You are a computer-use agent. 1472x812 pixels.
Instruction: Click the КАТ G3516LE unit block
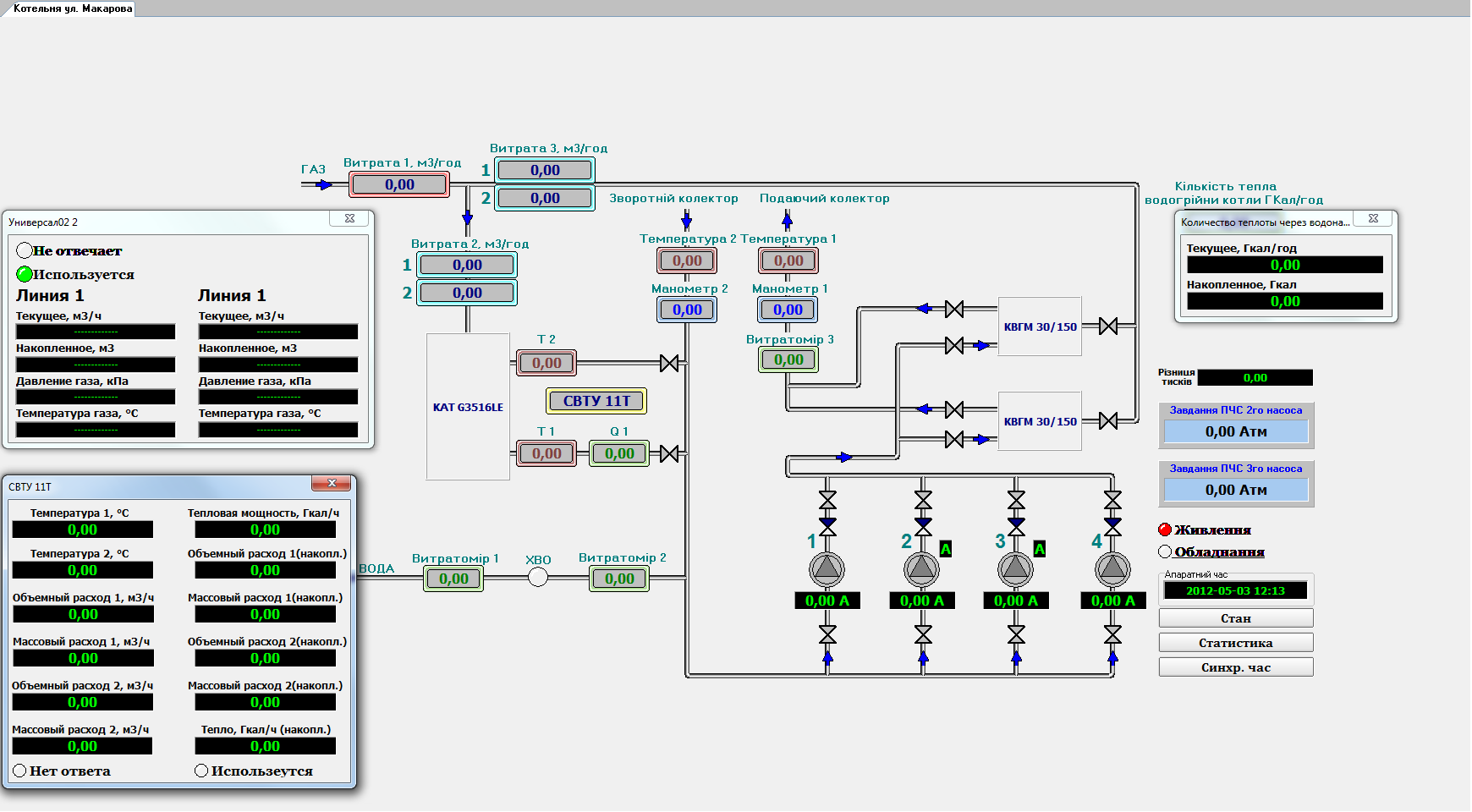click(x=468, y=407)
